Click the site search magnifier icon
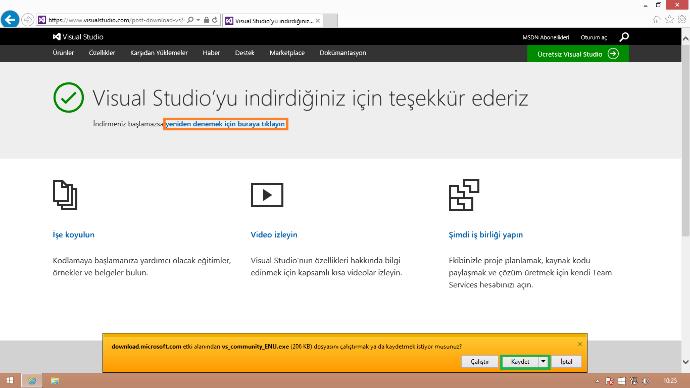The image size is (690, 388). [x=624, y=37]
